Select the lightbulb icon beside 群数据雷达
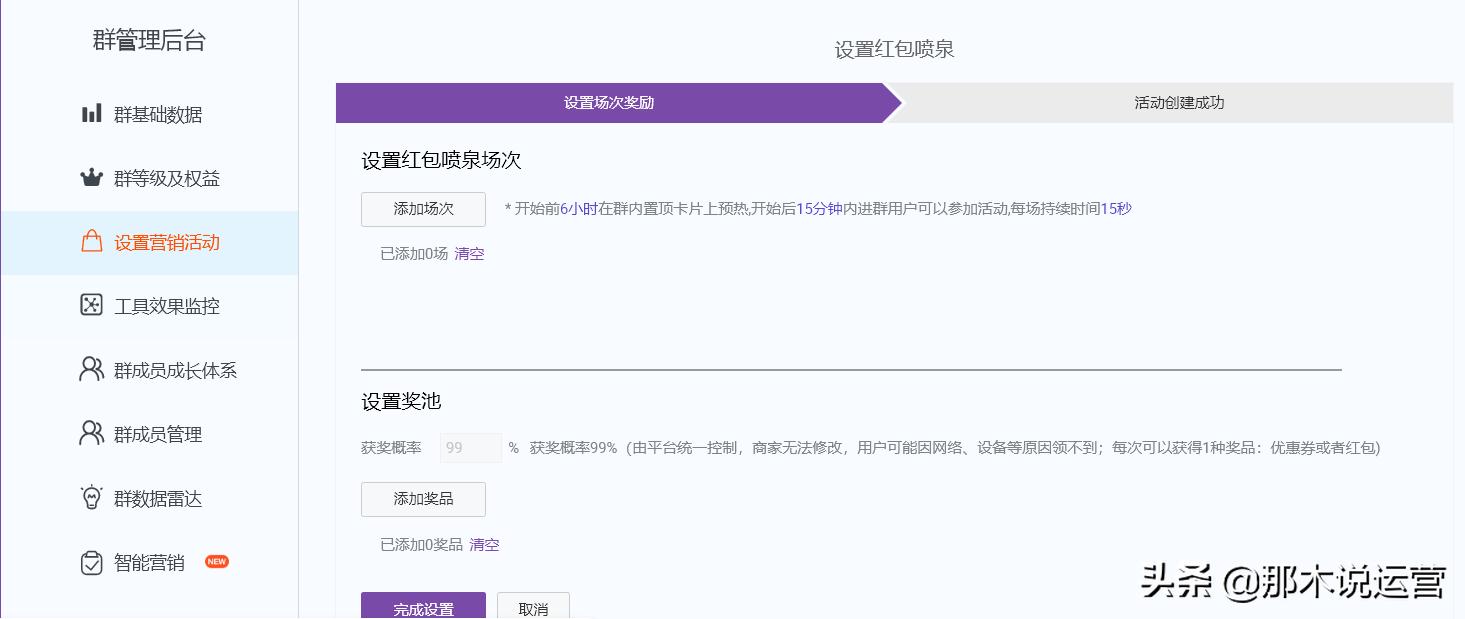This screenshot has height=619, width=1465. coord(91,498)
